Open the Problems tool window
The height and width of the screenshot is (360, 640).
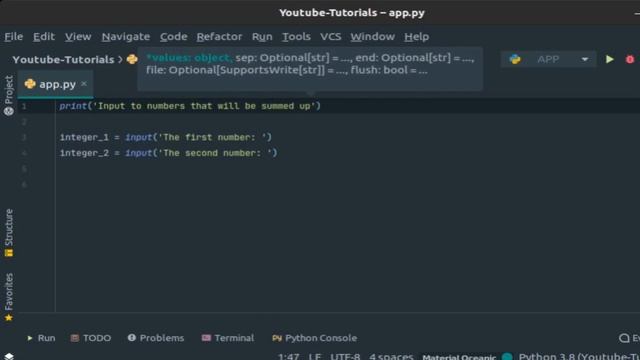click(x=156, y=338)
